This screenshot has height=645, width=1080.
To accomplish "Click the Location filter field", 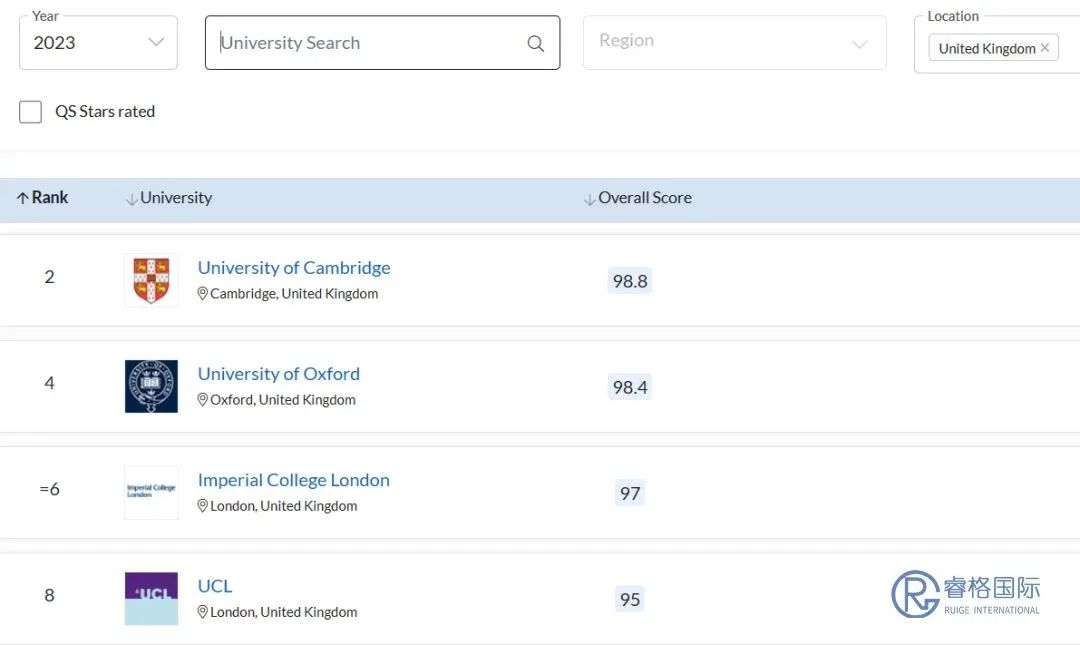I will click(997, 45).
